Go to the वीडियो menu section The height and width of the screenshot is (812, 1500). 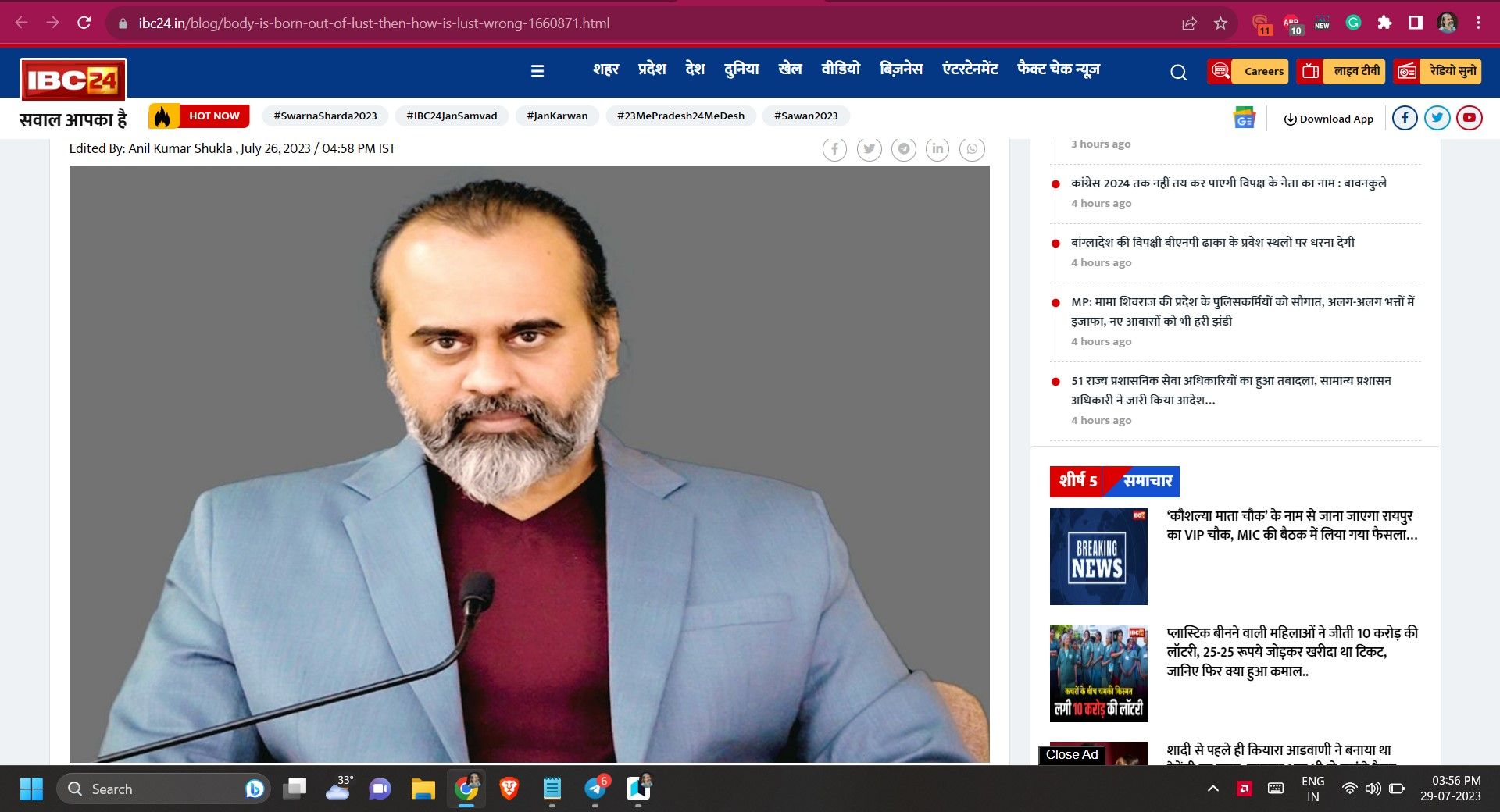(840, 69)
